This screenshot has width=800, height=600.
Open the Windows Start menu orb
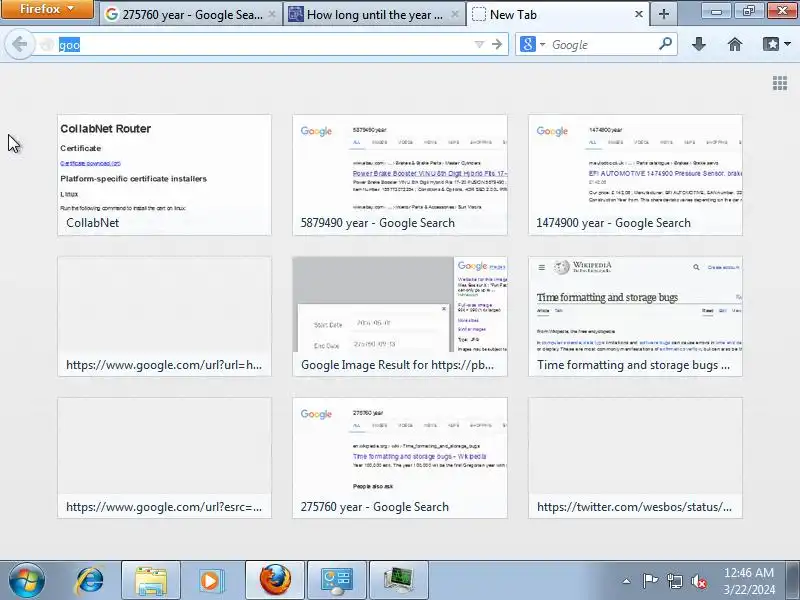27,580
